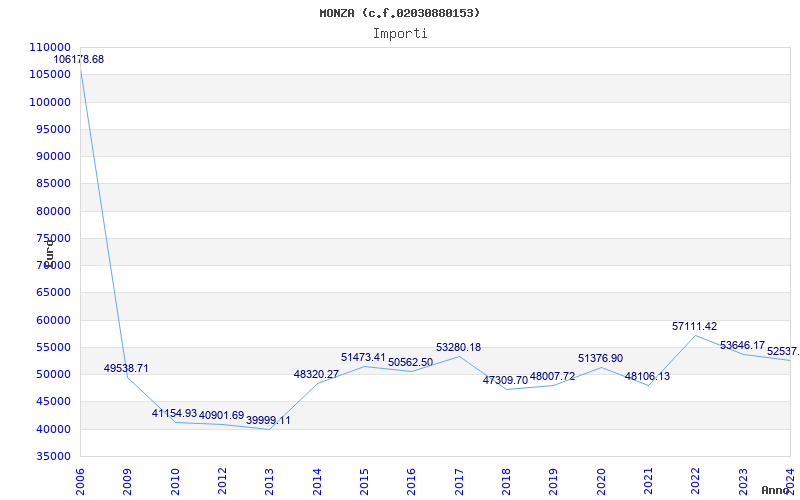The height and width of the screenshot is (500, 800).
Task: Select the x-axis year 2019
Action: click(x=554, y=482)
